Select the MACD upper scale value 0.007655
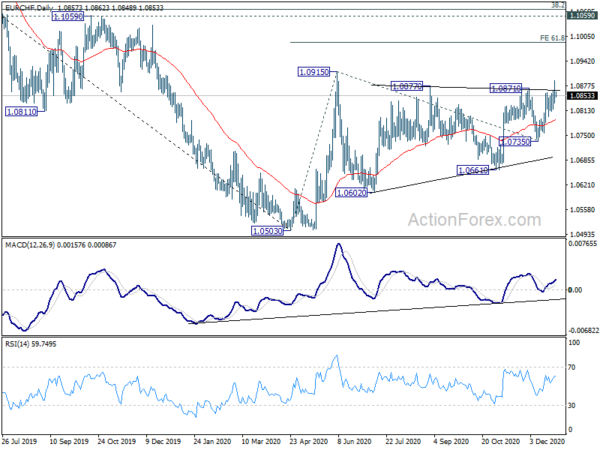 click(x=582, y=243)
